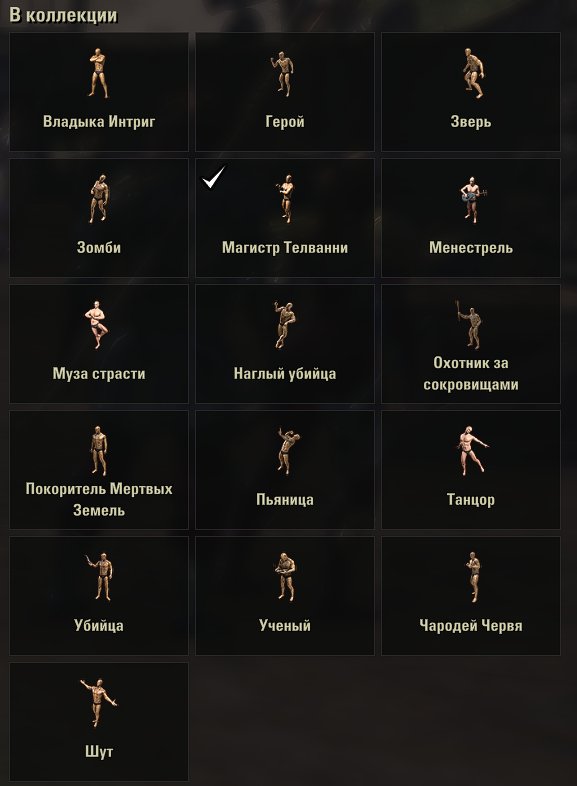Select the Менестрель figure with lute

(x=471, y=200)
